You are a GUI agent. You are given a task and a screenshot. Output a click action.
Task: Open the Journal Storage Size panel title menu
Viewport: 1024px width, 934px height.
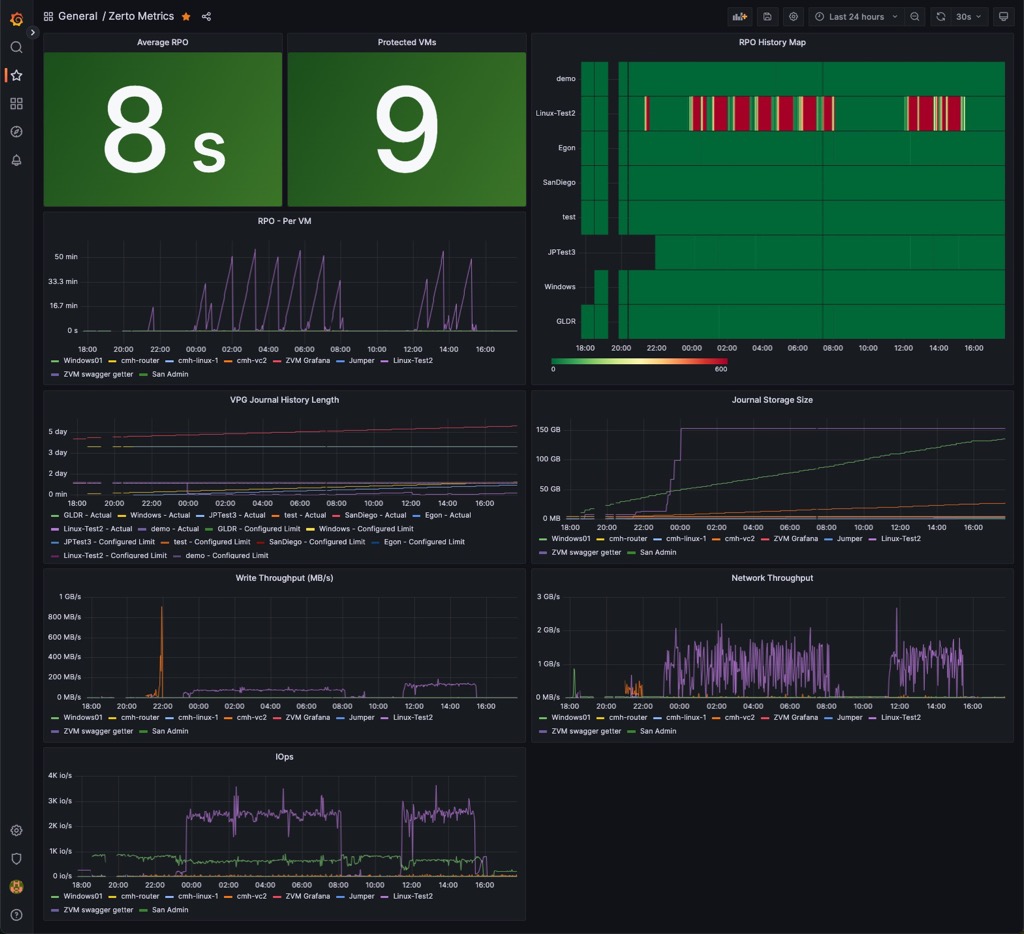point(772,400)
